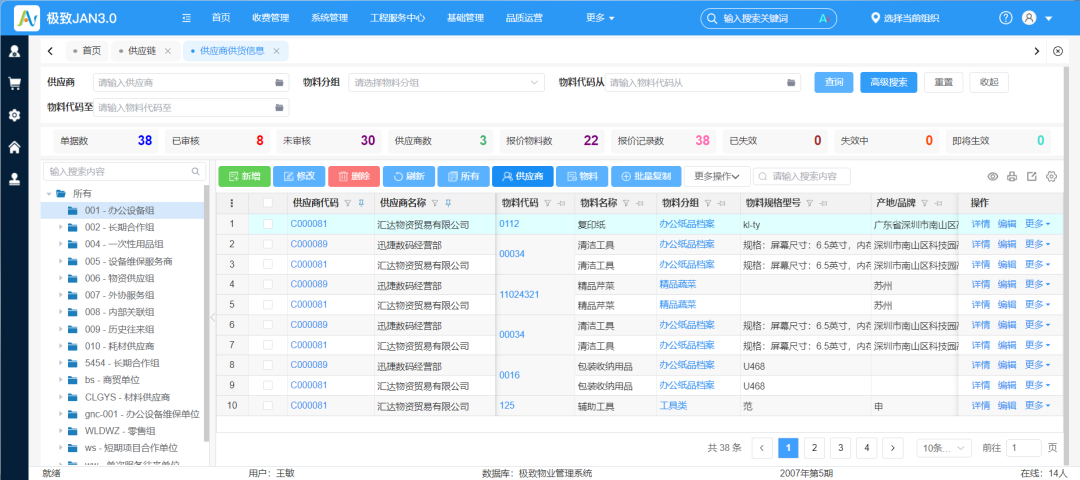Open the 系统管理 menu
1080x480 pixels.
(329, 19)
